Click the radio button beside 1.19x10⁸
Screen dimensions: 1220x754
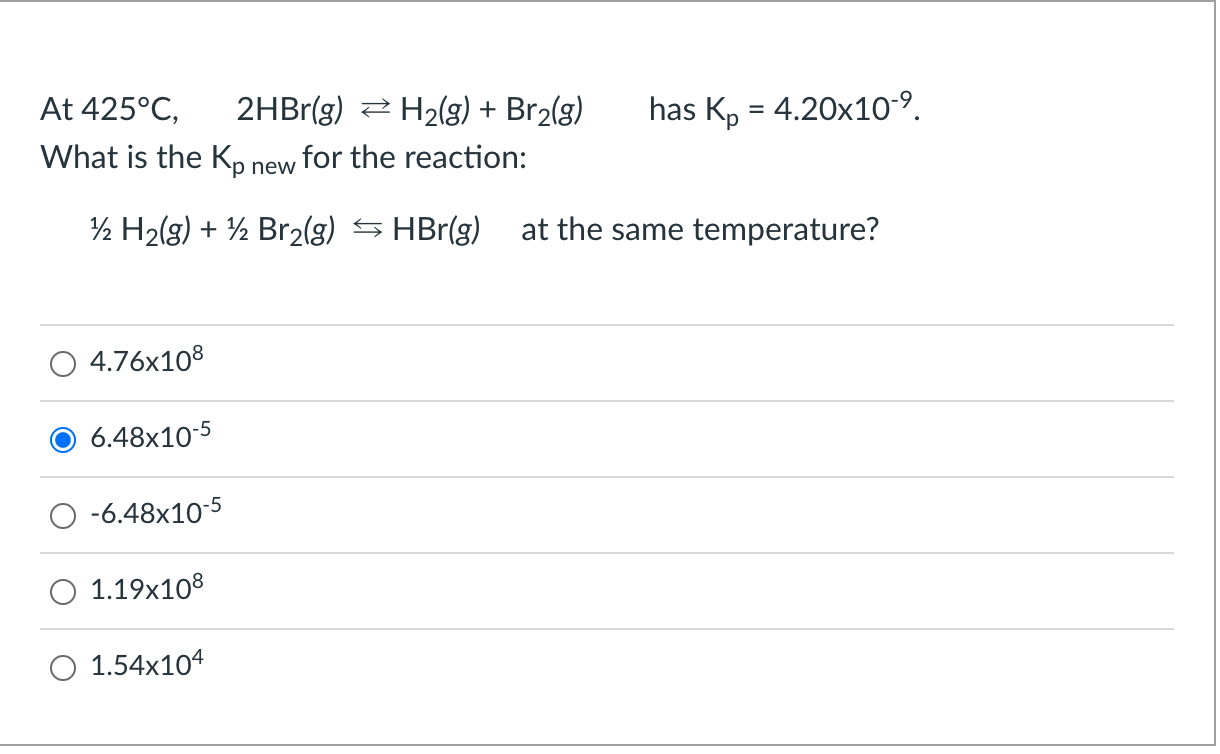pyautogui.click(x=63, y=592)
